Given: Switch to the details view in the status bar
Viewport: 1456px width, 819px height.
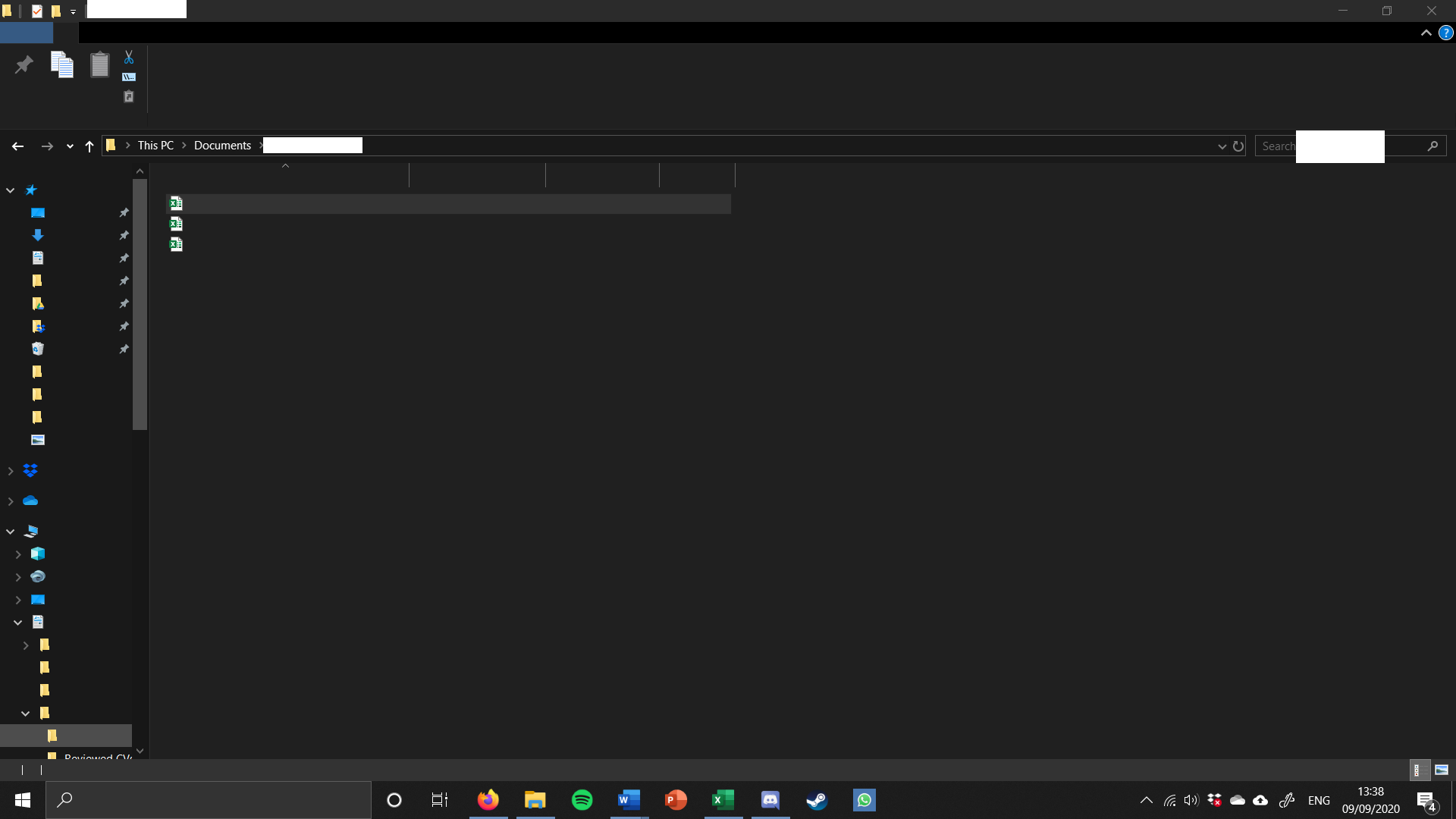Looking at the screenshot, I should click(x=1420, y=770).
